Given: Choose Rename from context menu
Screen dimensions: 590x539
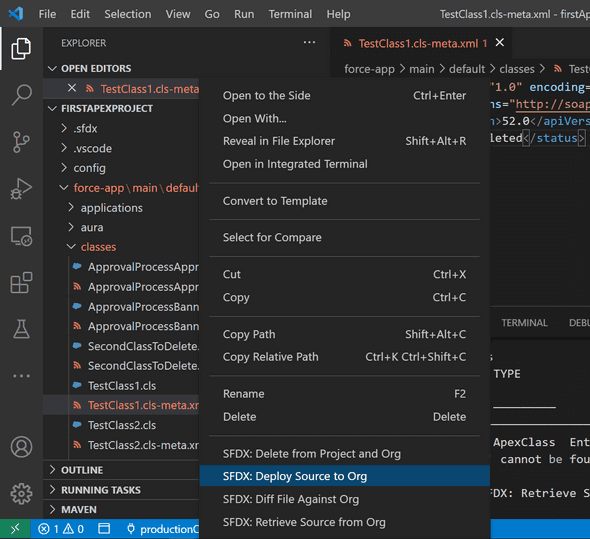Looking at the screenshot, I should [x=344, y=394].
